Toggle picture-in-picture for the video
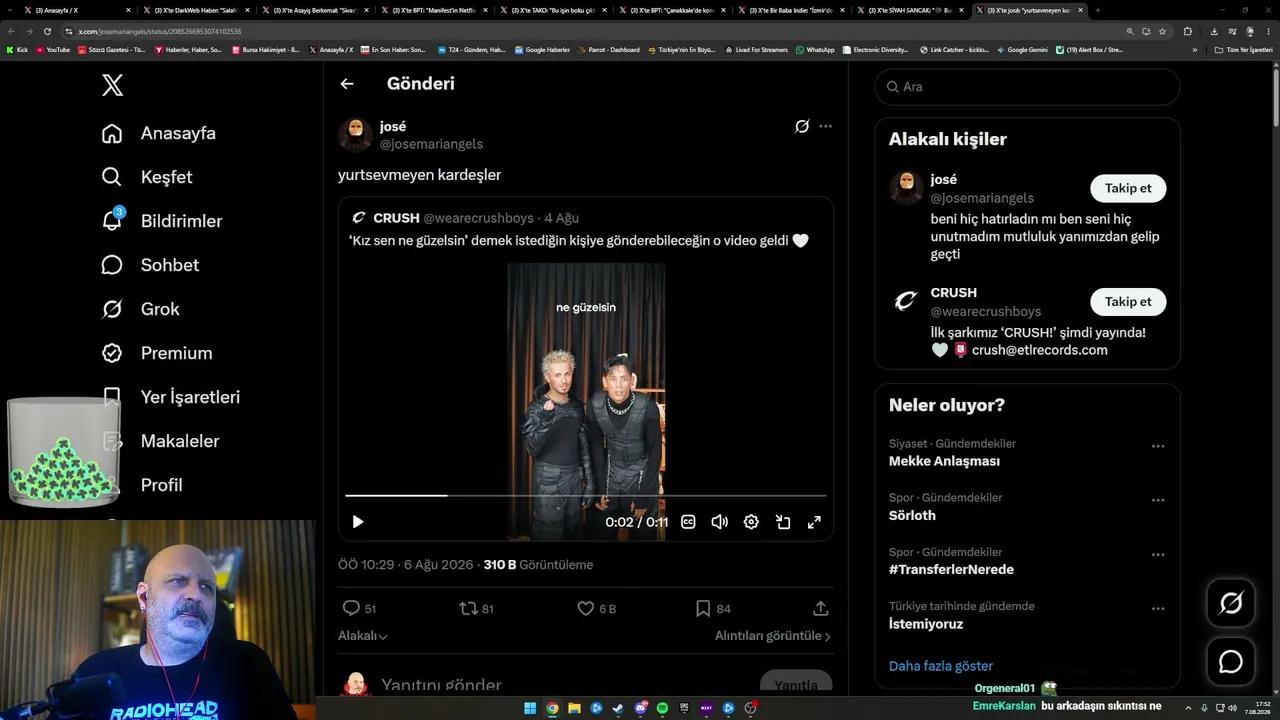Screen dimensions: 1280x720 click(x=783, y=522)
